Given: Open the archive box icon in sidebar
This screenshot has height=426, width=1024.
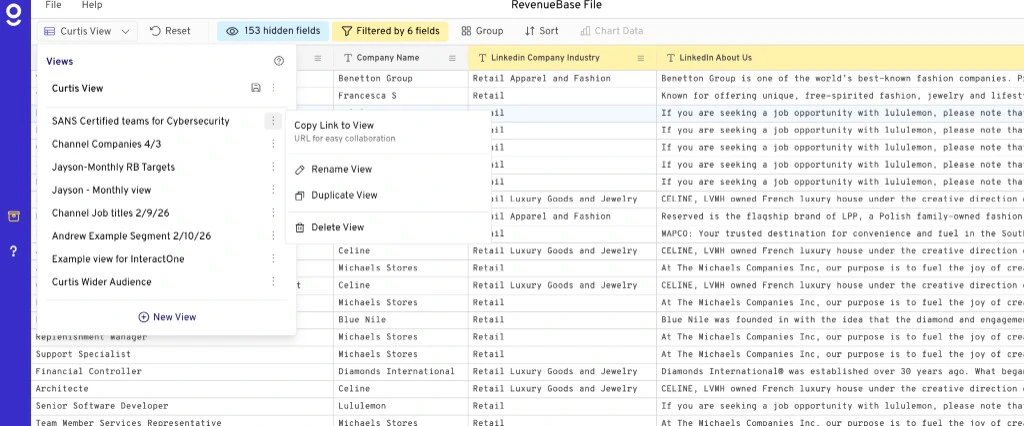Looking at the screenshot, I should [14, 216].
